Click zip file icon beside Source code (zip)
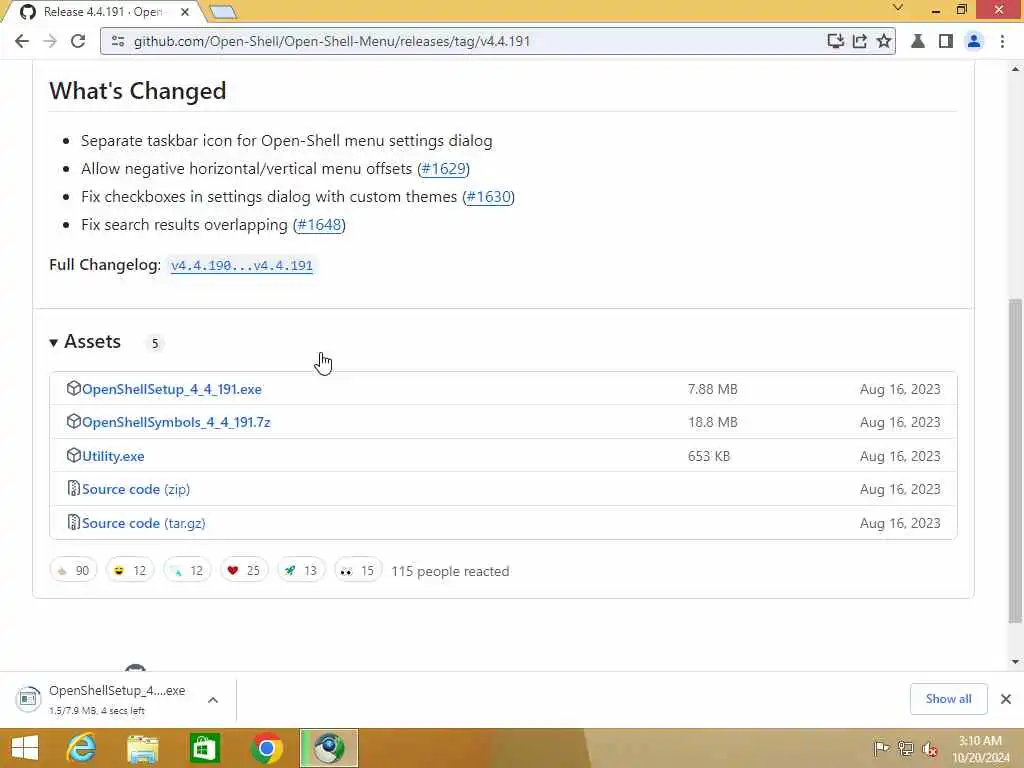This screenshot has width=1024, height=768. click(x=74, y=489)
